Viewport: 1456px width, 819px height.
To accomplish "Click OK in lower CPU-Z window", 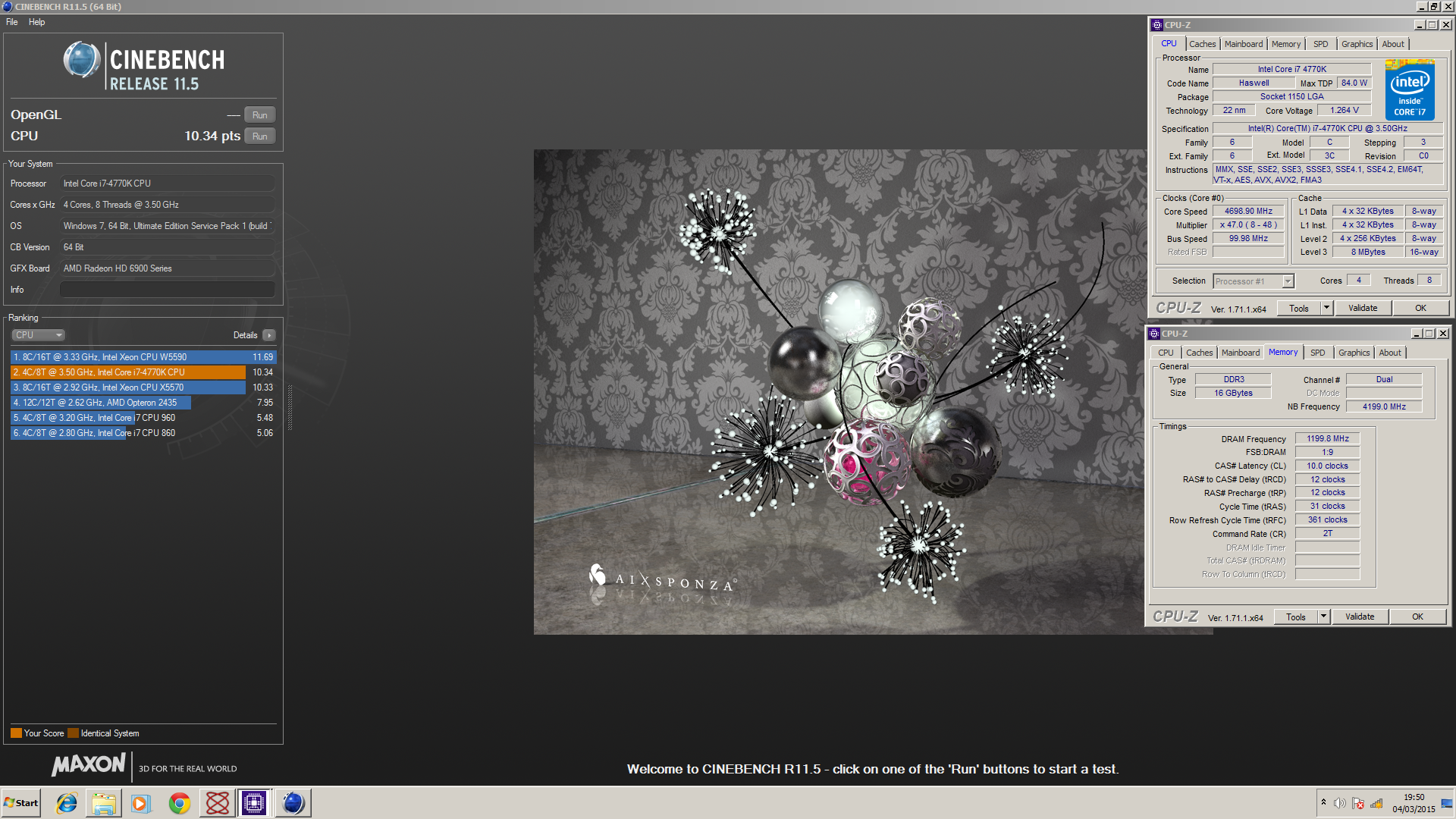I will [1417, 617].
